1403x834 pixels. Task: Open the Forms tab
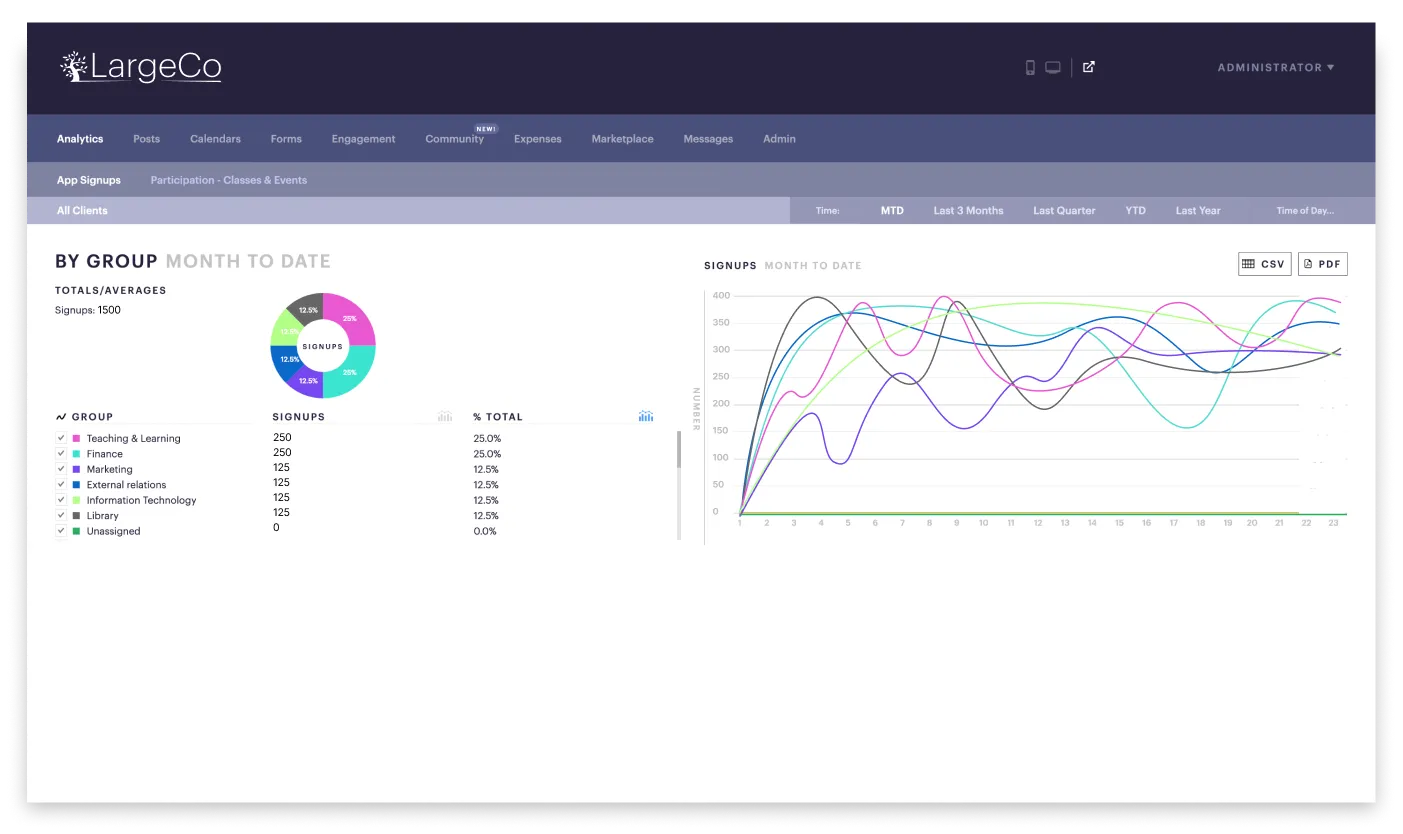[286, 139]
